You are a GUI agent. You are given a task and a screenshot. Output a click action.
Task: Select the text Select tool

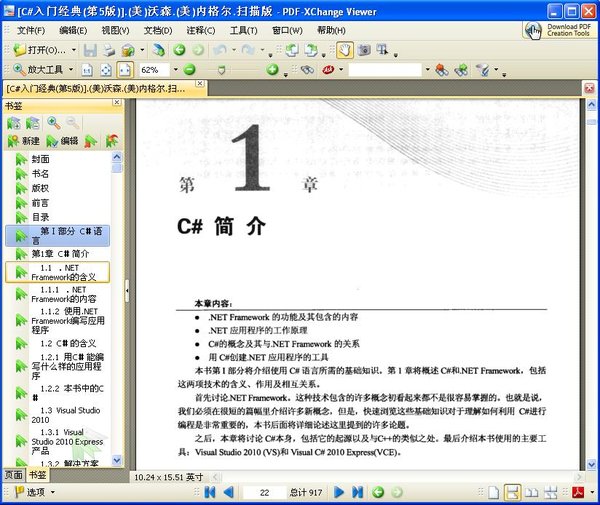382,50
